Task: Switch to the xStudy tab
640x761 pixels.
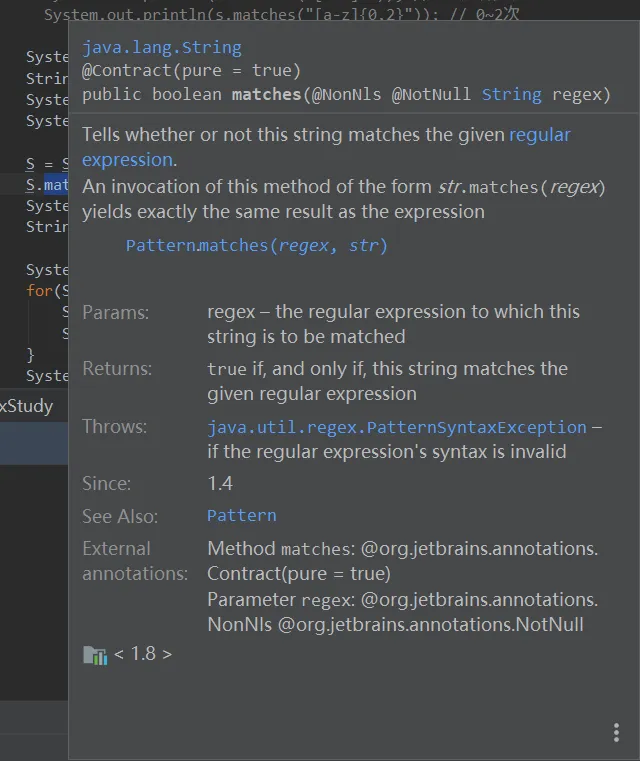Action: click(27, 406)
